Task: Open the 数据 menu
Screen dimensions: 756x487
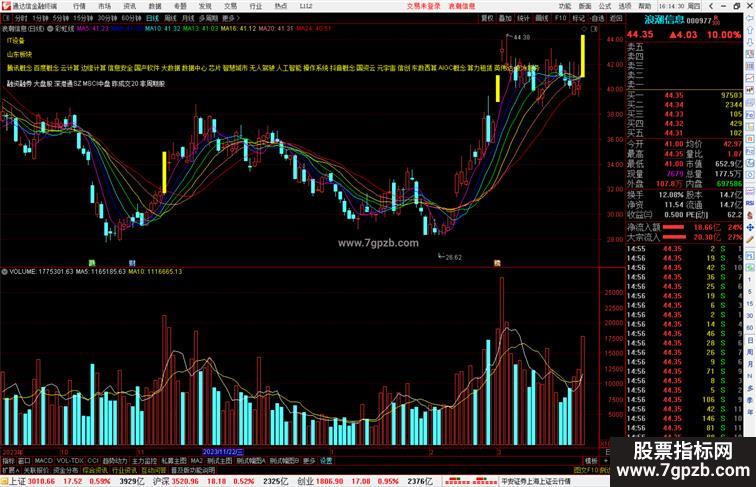Action: pyautogui.click(x=155, y=6)
